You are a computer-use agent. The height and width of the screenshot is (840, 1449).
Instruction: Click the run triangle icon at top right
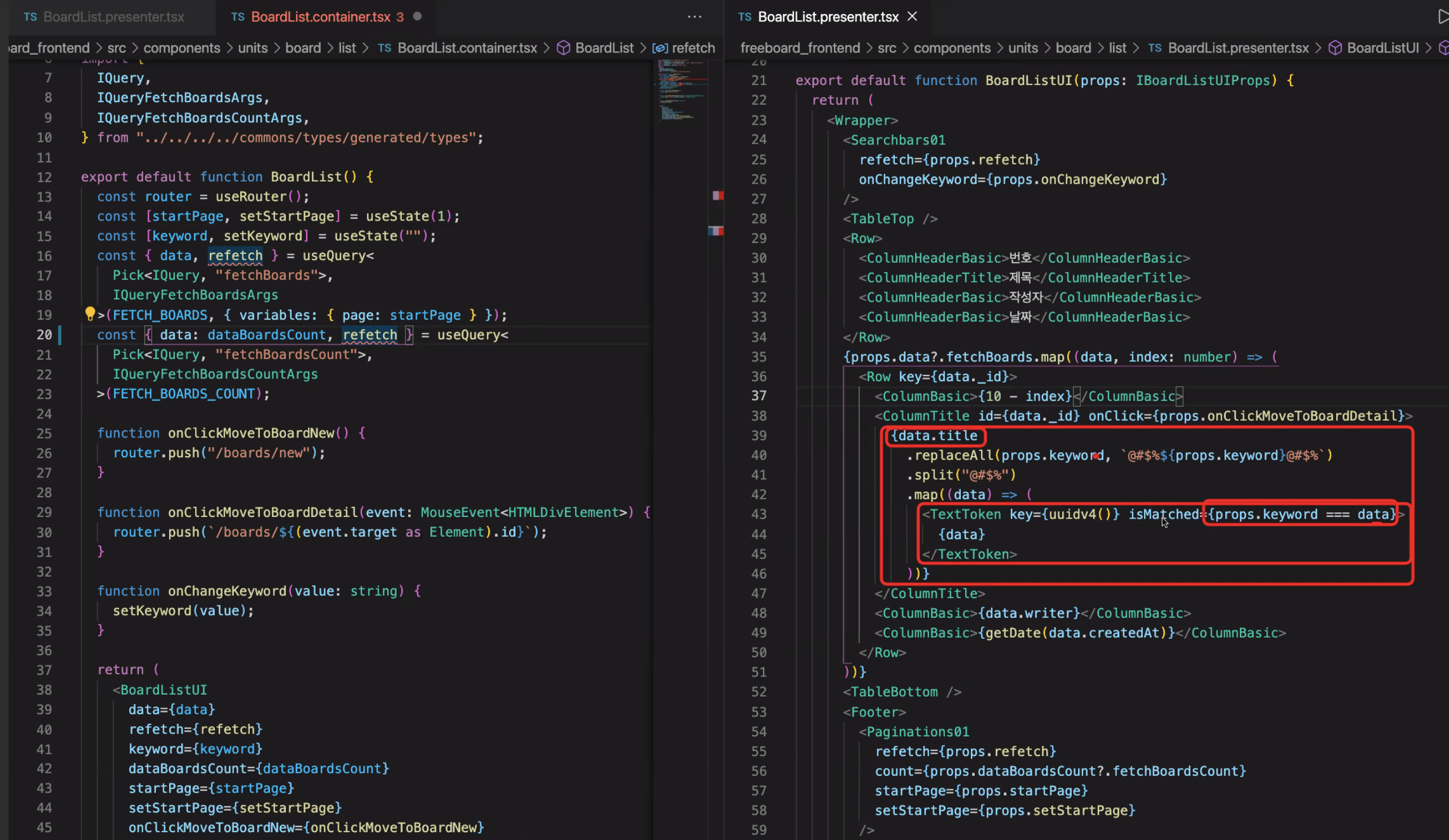pos(1442,17)
